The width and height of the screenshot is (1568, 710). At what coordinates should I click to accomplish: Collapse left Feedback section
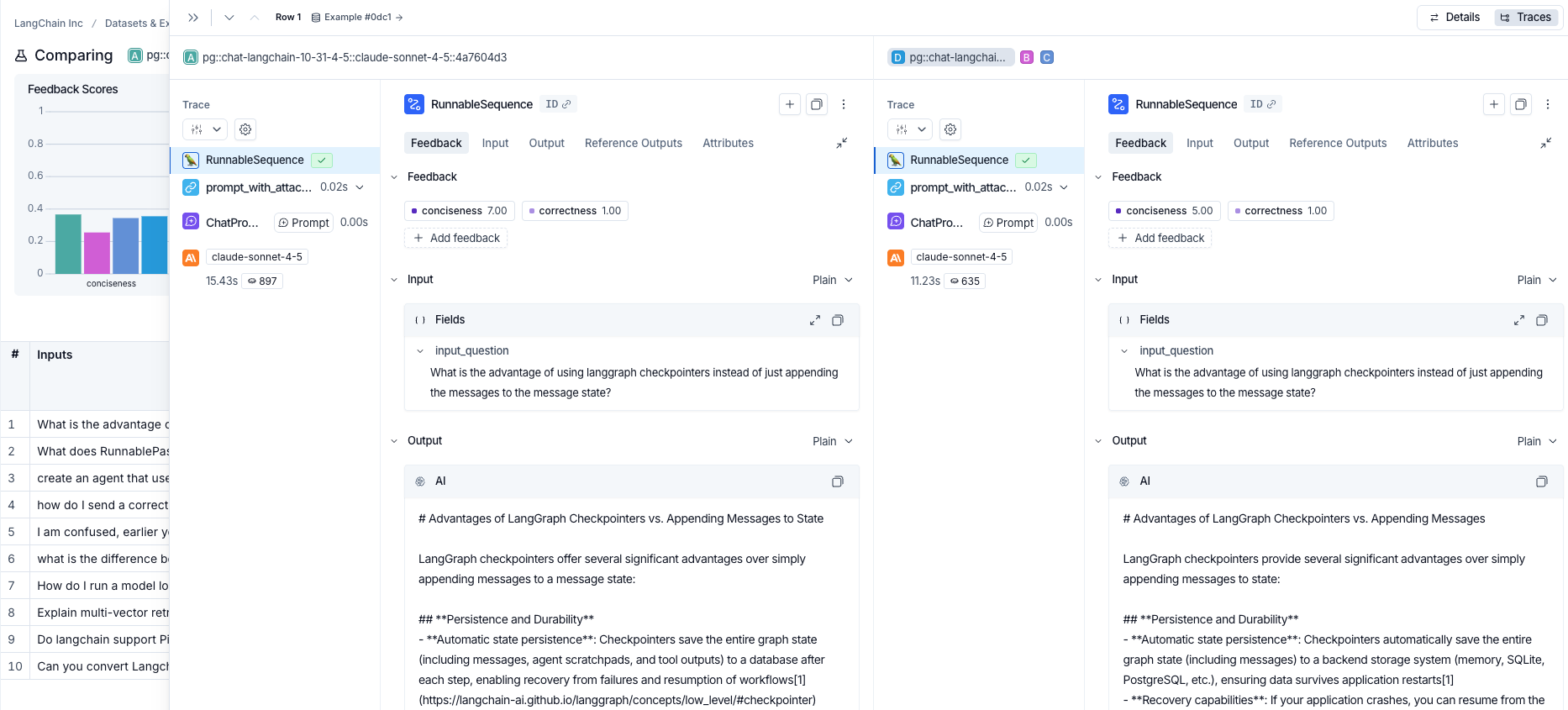pos(394,177)
